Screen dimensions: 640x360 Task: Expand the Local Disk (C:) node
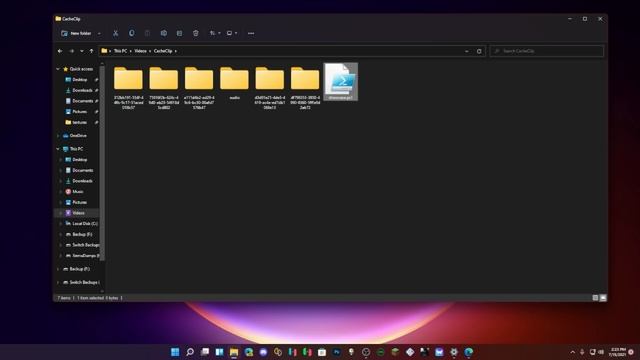[x=61, y=224]
